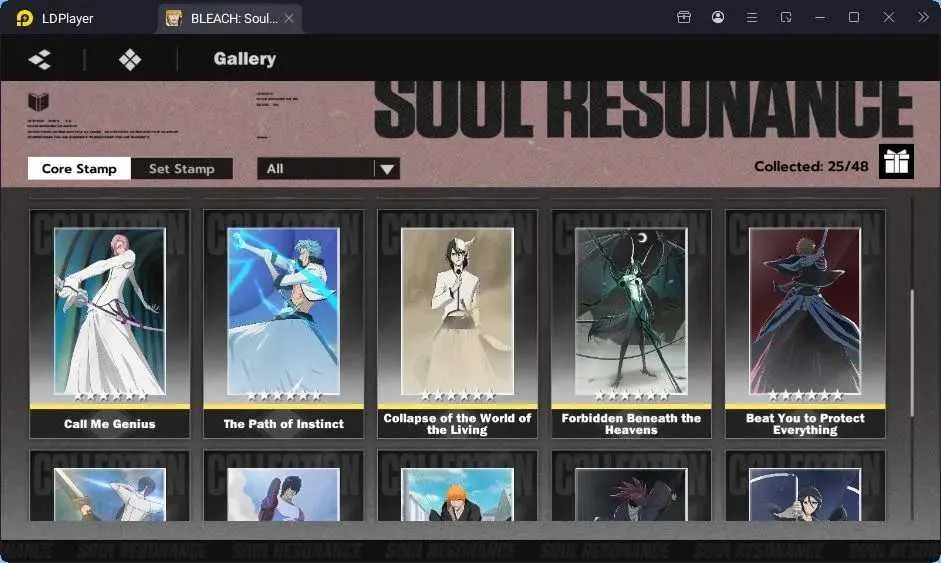
Task: Open The Path of Instinct stamp card
Action: [283, 324]
